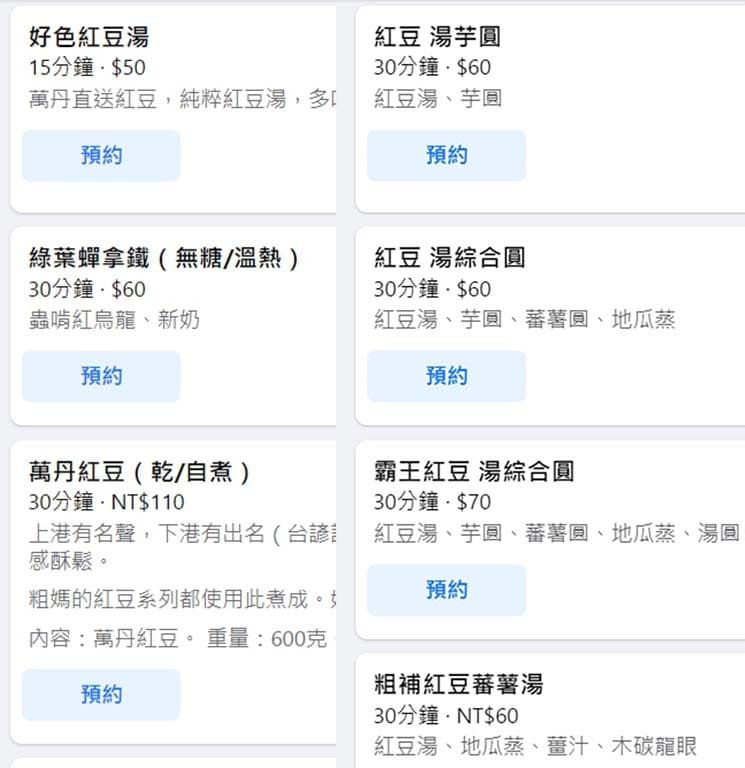
Task: Open the 霸王紅豆 湯綜合圓 title
Action: pos(474,471)
